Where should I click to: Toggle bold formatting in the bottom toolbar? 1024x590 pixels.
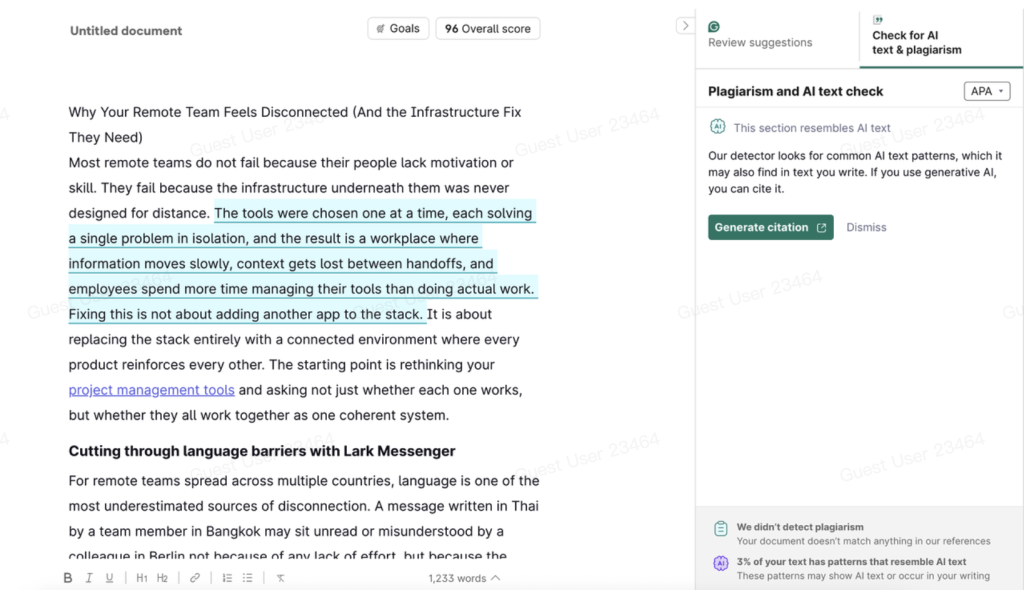pos(68,578)
